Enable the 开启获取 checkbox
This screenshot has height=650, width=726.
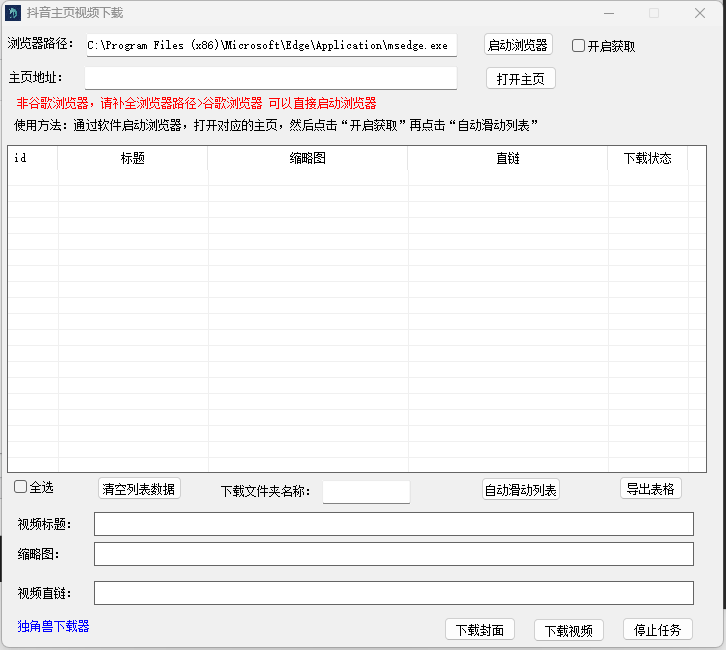point(579,46)
